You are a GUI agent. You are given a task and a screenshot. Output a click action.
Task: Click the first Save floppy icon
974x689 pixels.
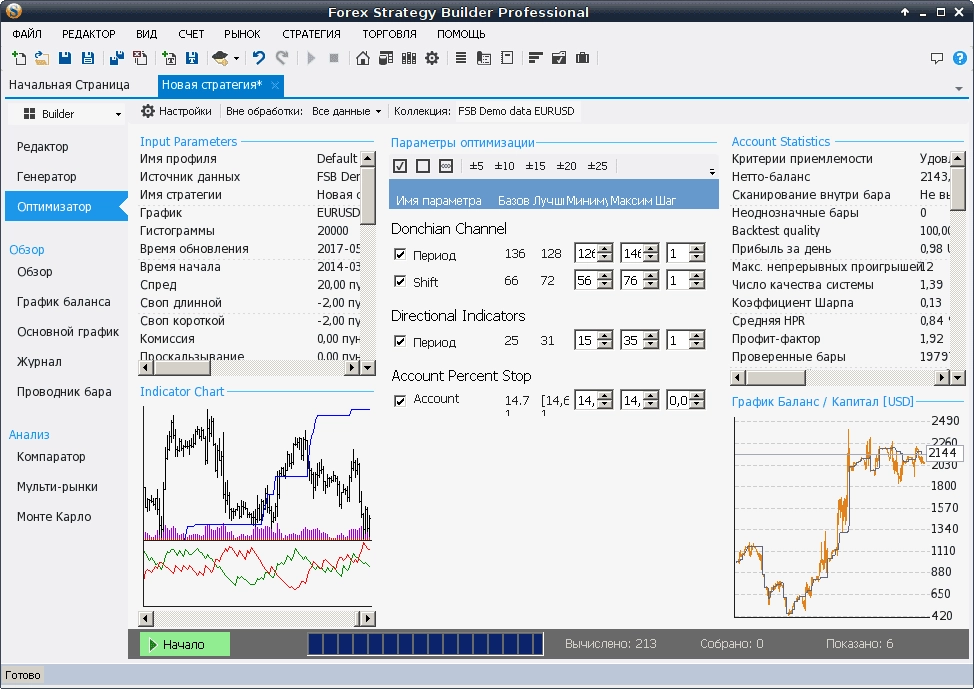pos(65,58)
